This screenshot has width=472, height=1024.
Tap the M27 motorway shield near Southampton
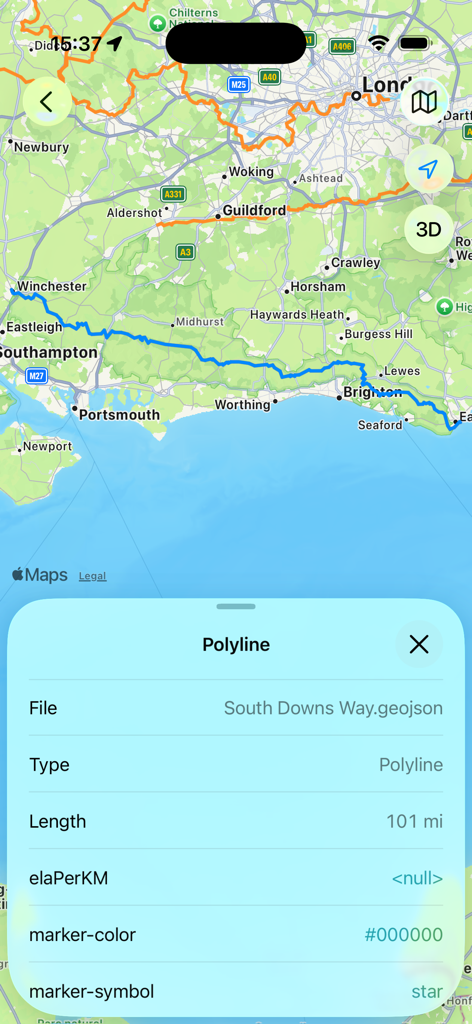point(37,376)
